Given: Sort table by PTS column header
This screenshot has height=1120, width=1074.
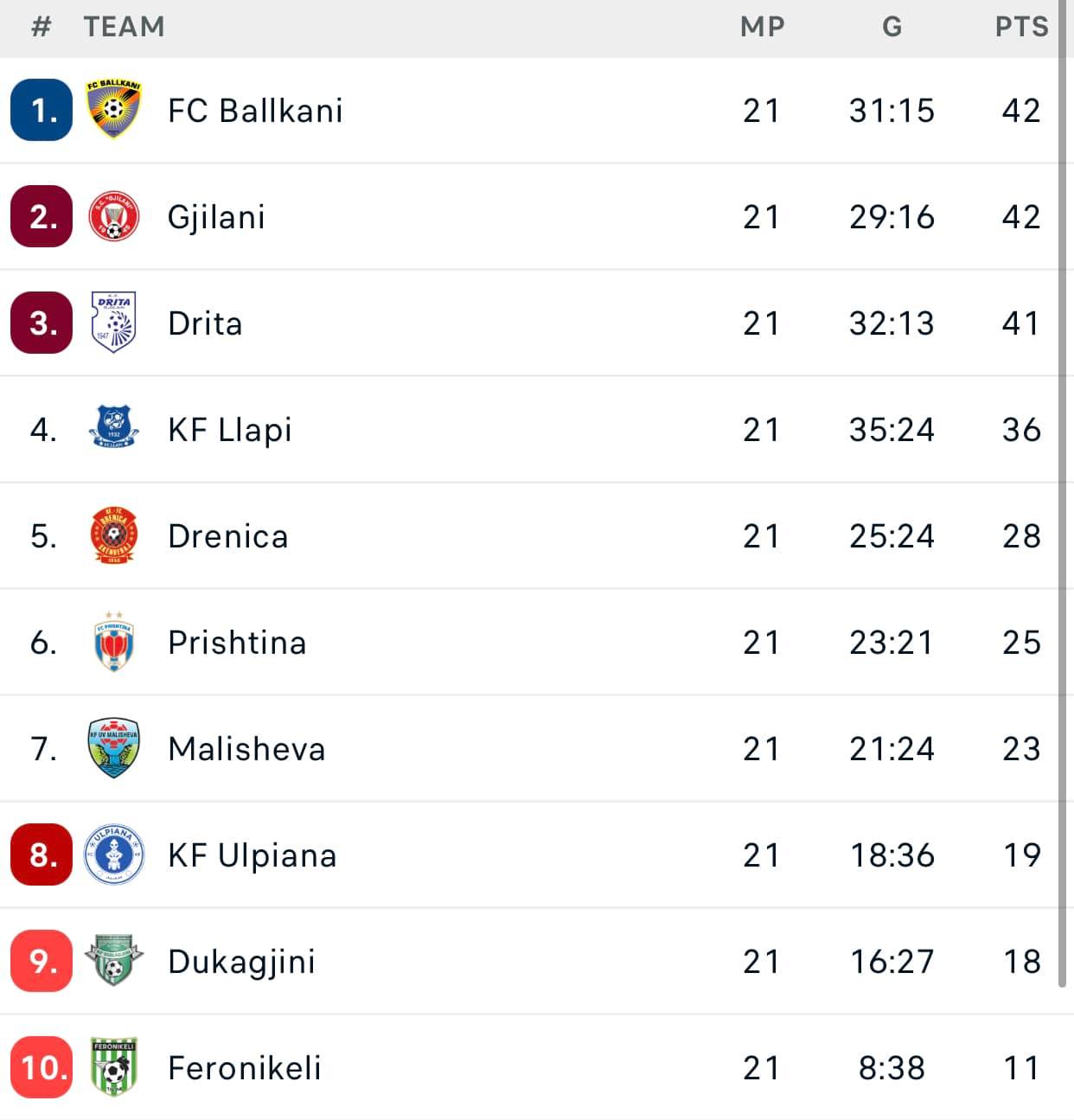Looking at the screenshot, I should [1021, 27].
